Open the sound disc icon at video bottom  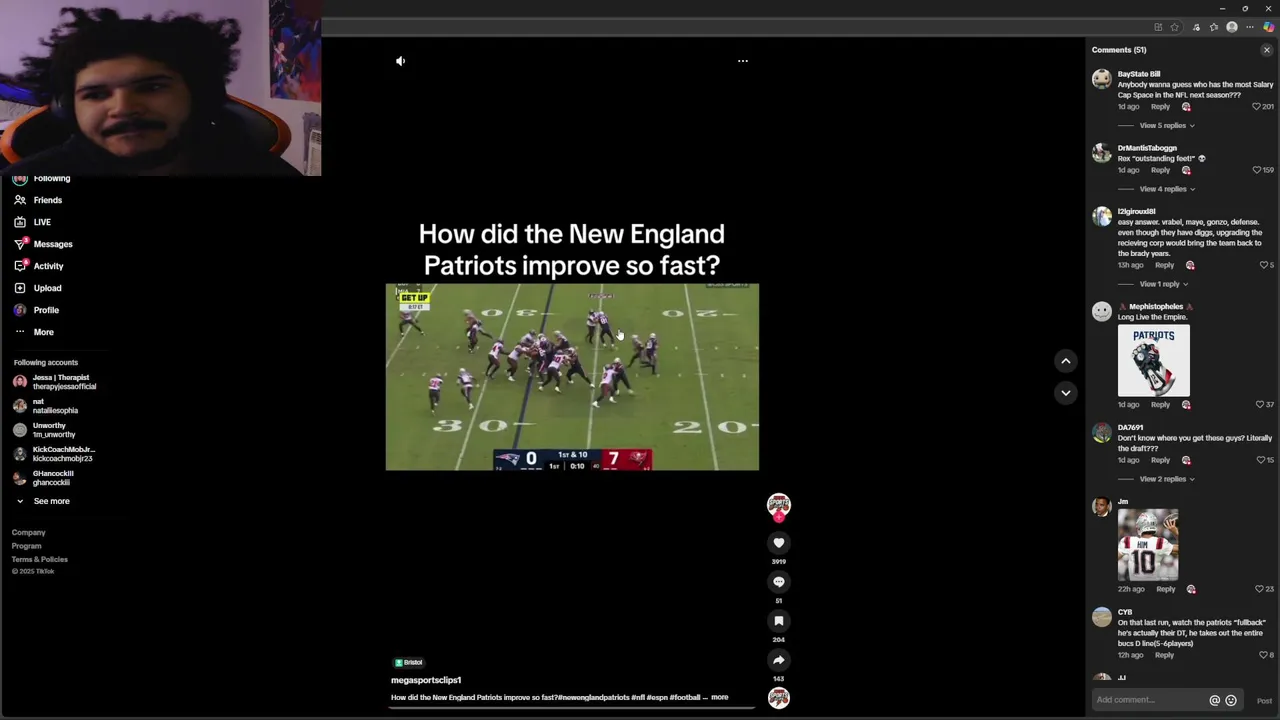coord(779,698)
